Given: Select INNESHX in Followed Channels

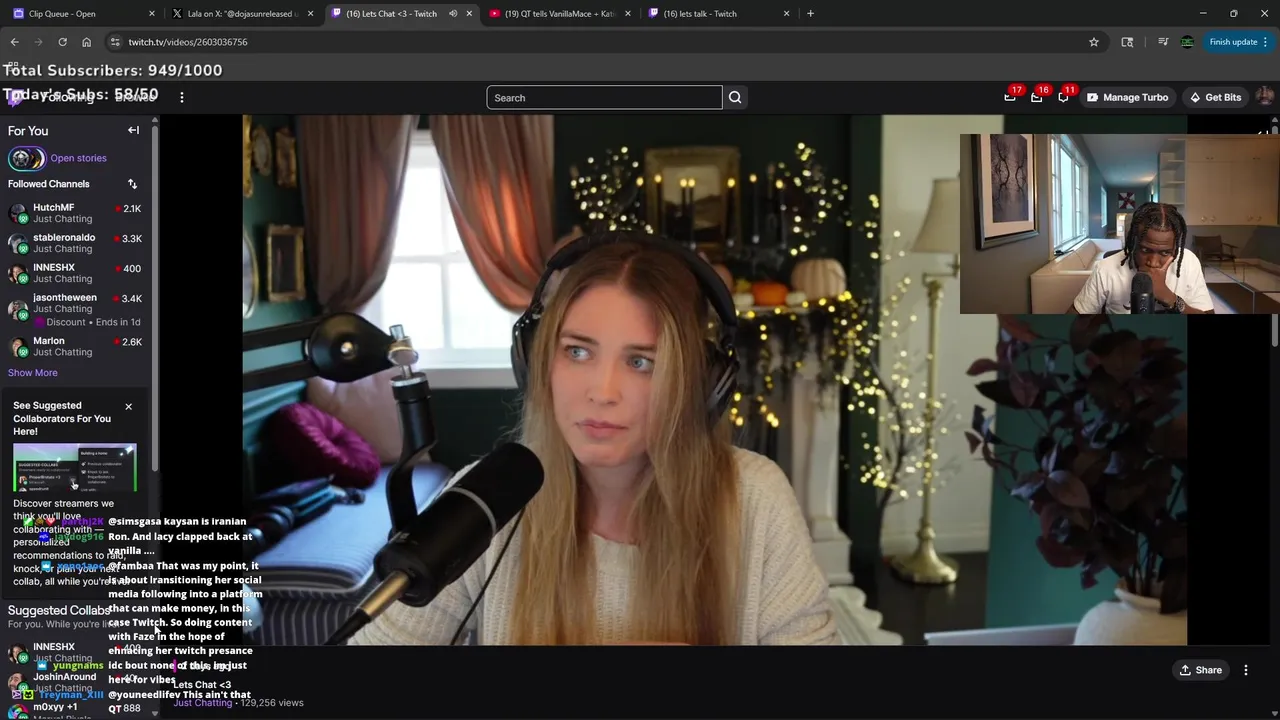Looking at the screenshot, I should coord(76,273).
